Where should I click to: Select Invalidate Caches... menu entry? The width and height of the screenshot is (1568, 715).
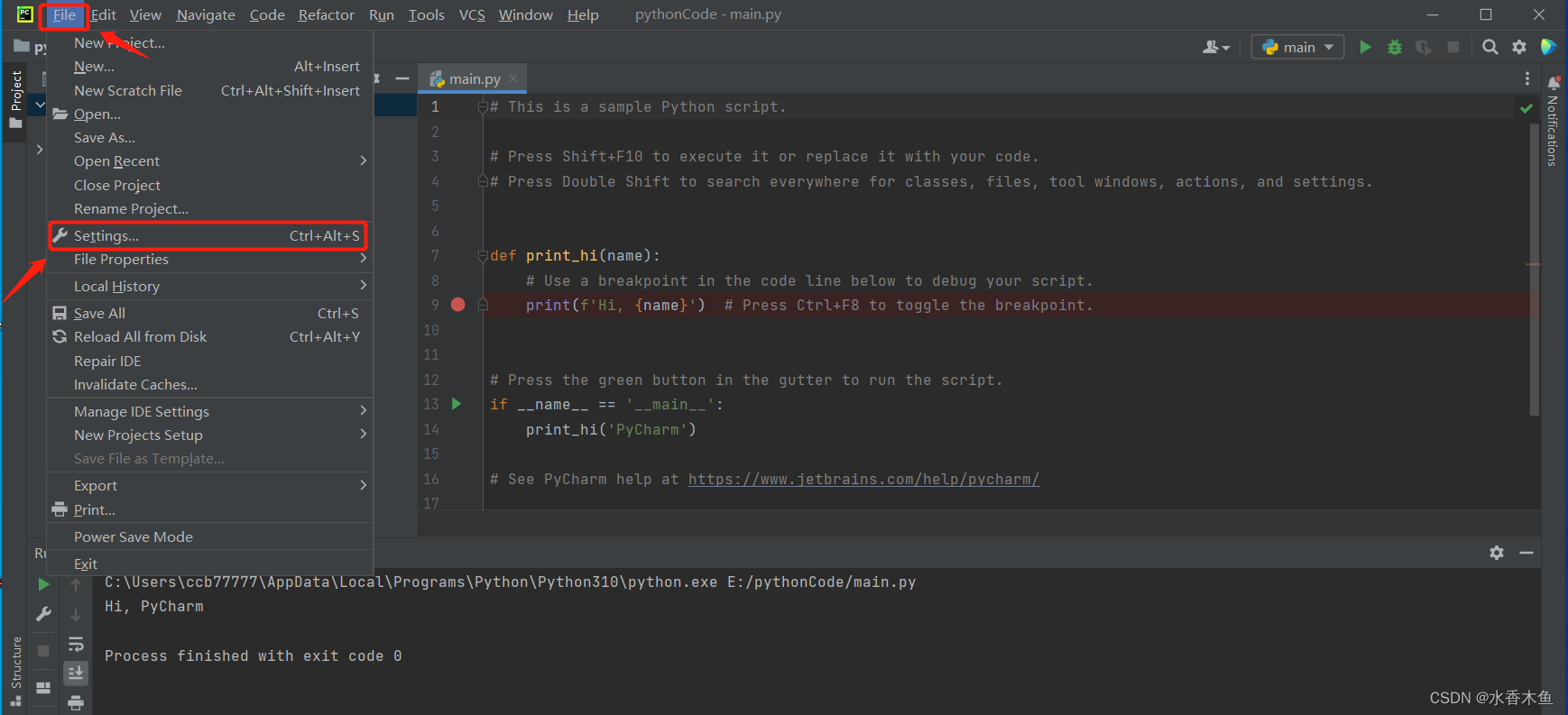pos(209,385)
